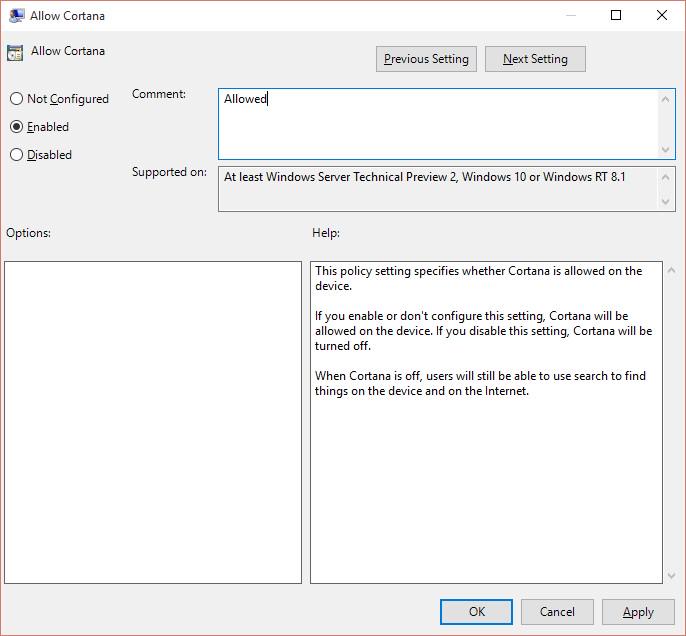
Task: Click the empty Options list box
Action: [153, 422]
